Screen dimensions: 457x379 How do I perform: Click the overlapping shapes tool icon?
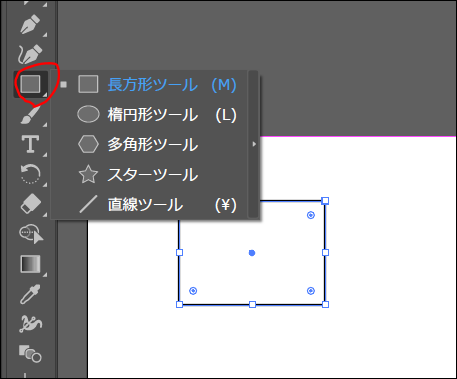(x=30, y=354)
